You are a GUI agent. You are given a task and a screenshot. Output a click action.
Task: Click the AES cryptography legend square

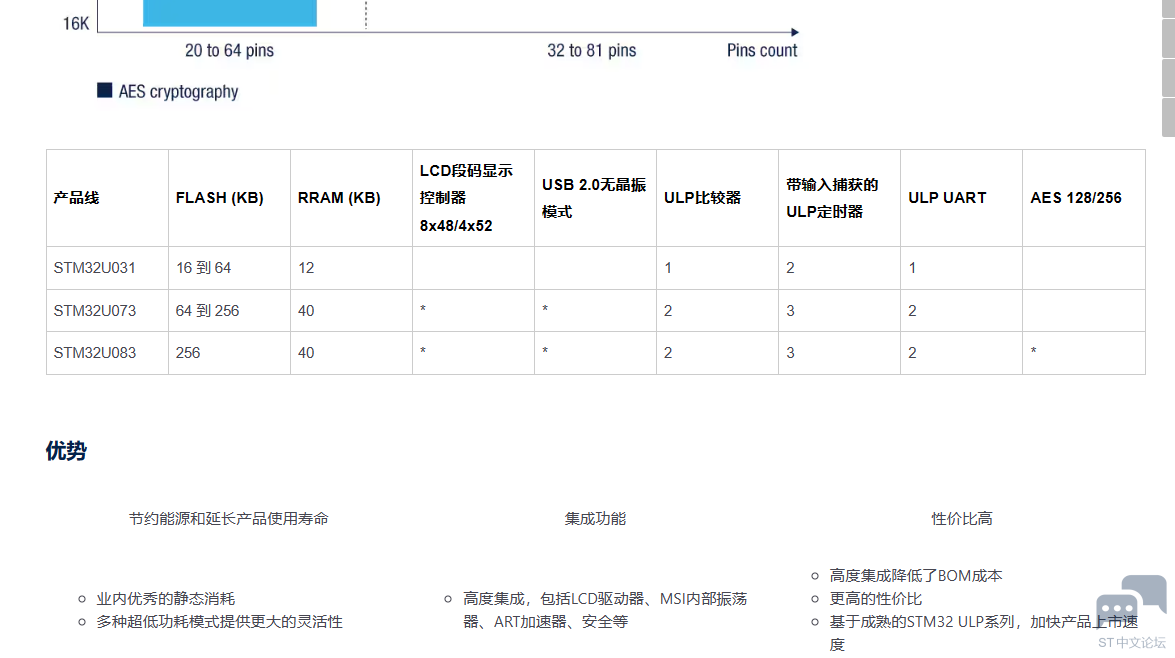104,91
